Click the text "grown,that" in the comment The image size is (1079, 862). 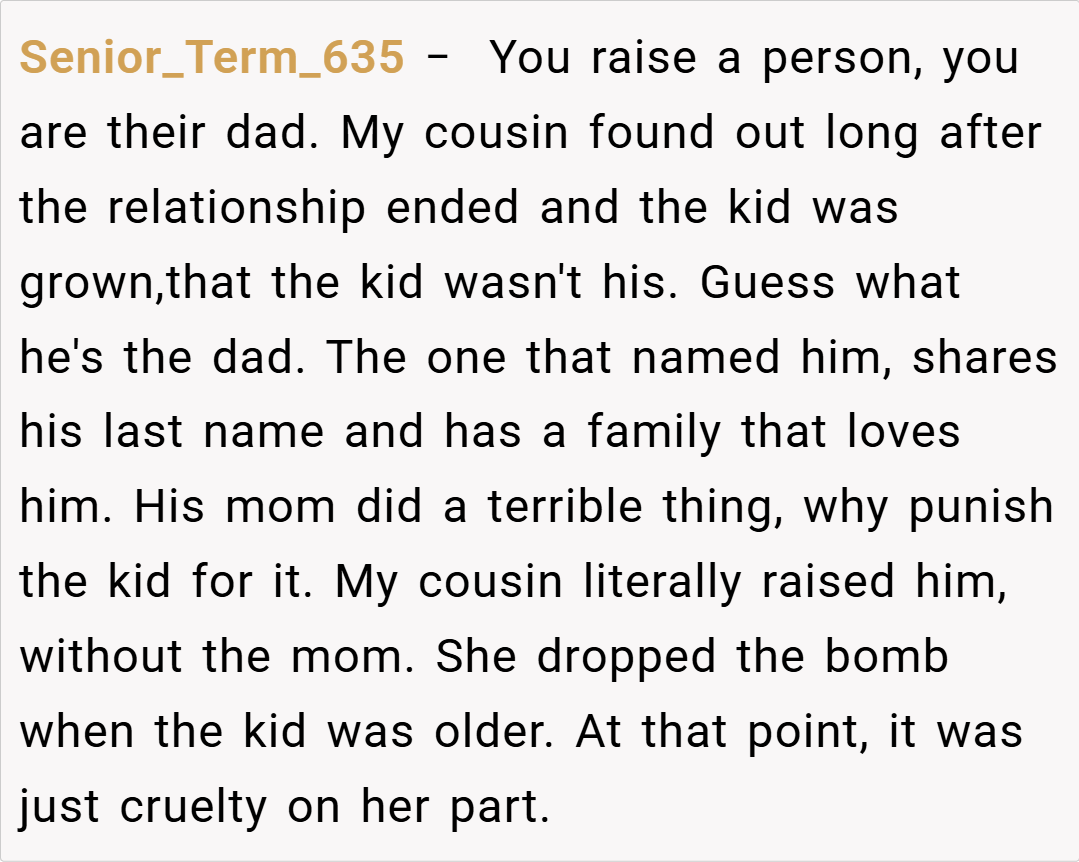point(138,283)
